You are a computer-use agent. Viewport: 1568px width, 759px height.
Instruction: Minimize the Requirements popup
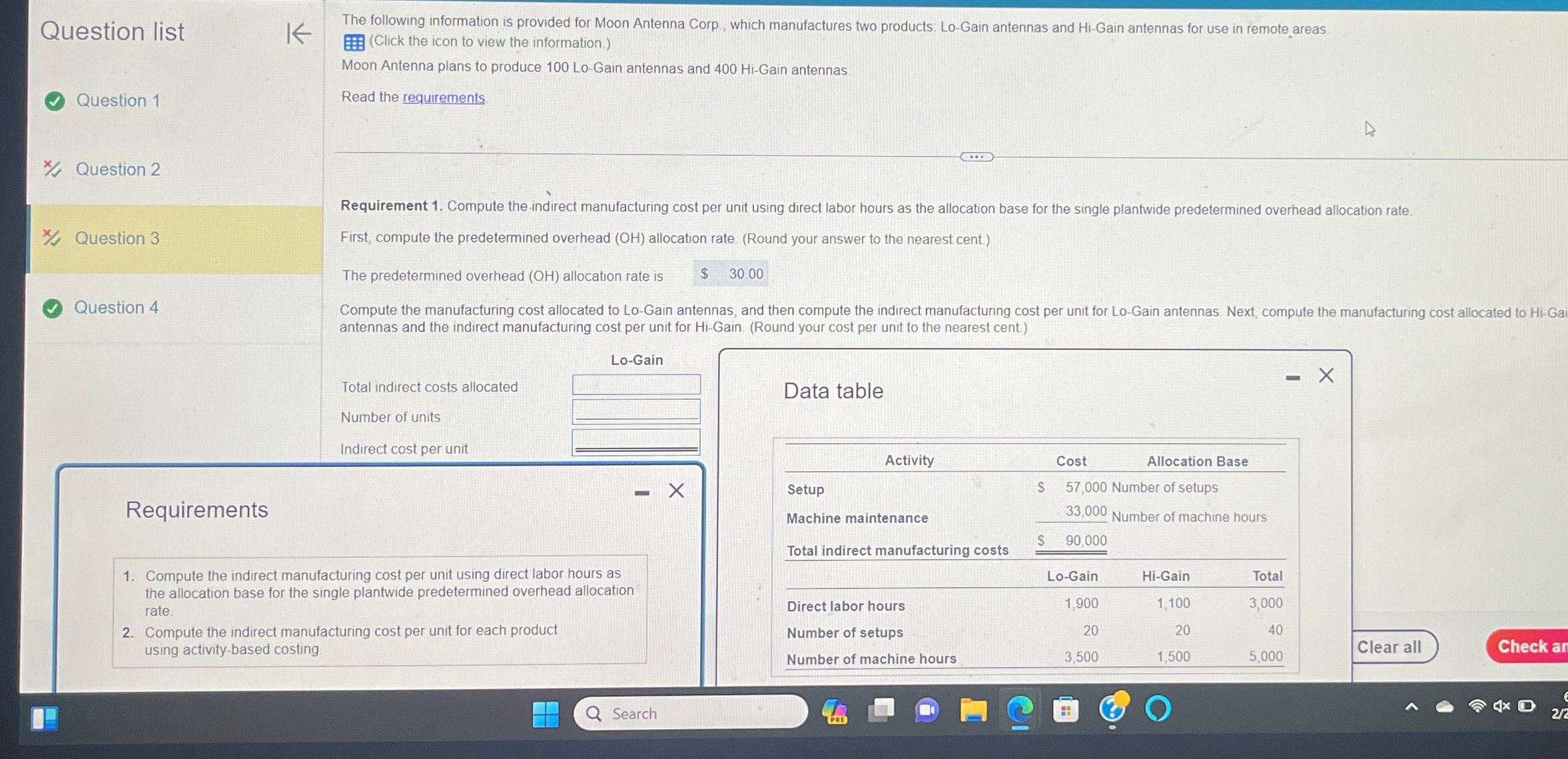click(641, 492)
